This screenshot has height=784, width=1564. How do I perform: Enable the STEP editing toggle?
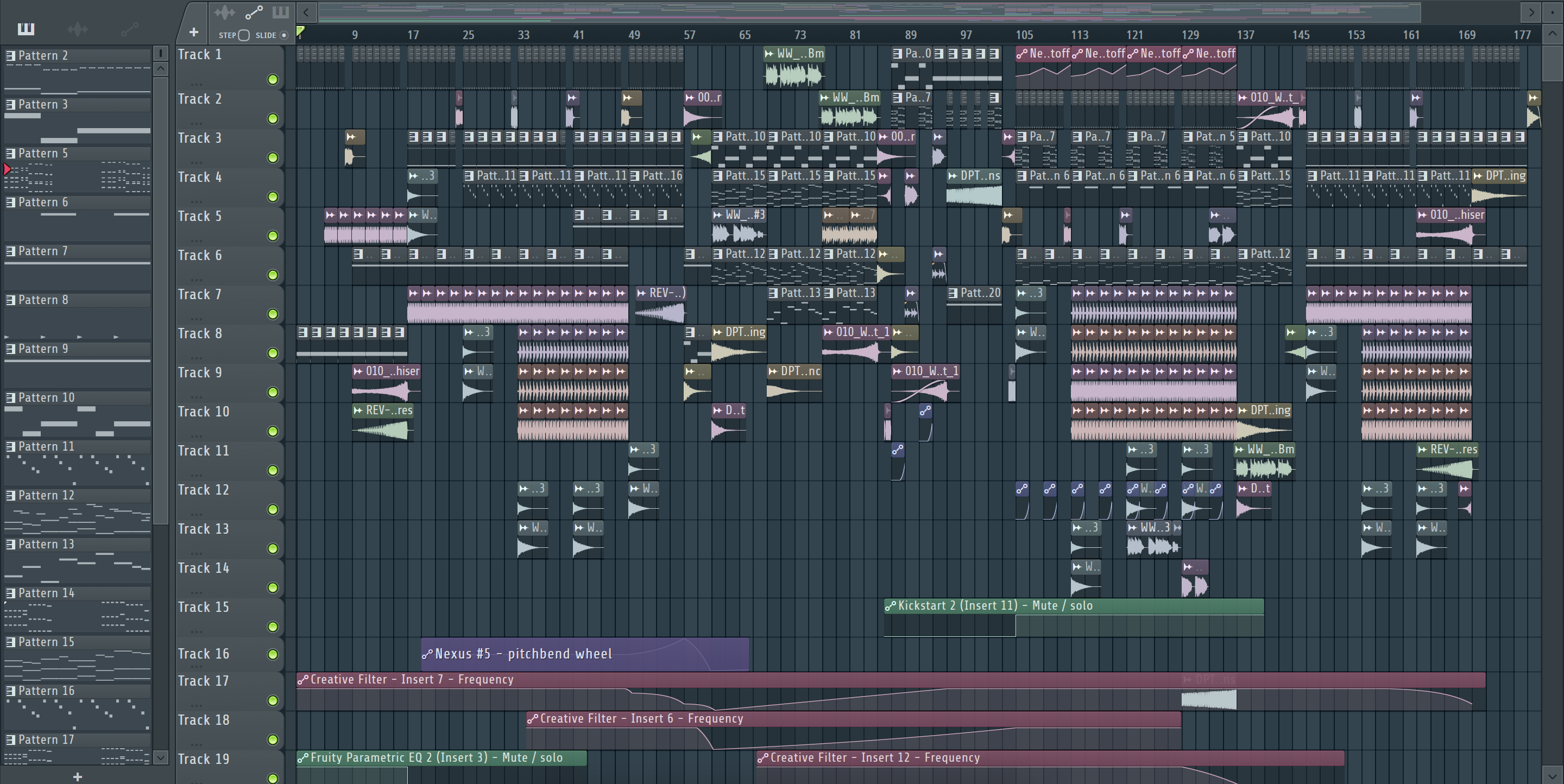coord(244,35)
